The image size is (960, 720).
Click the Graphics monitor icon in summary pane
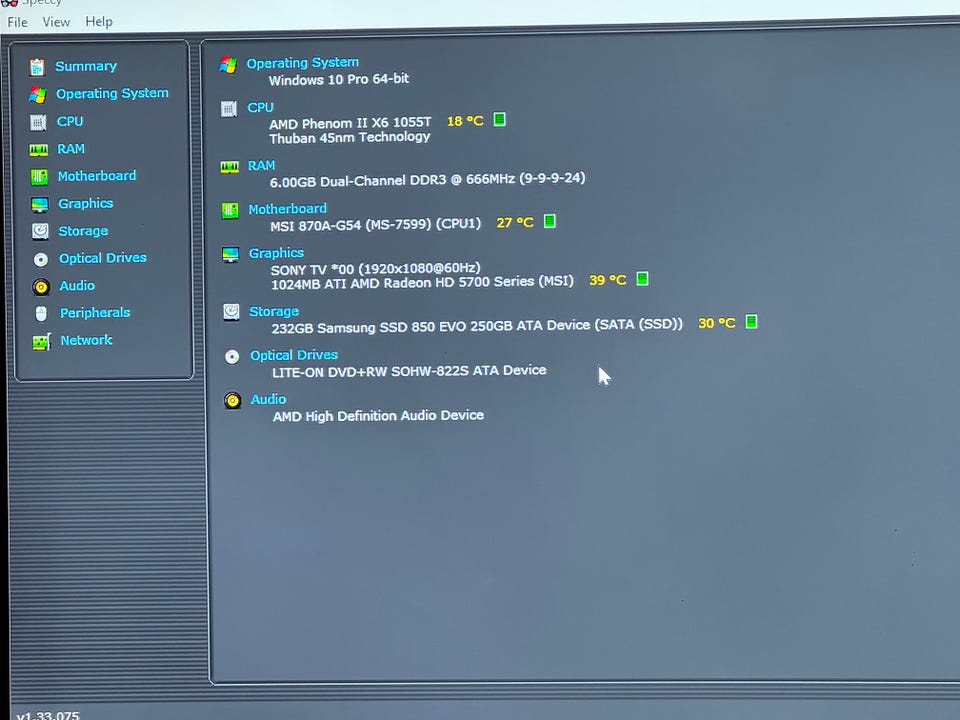[231, 255]
